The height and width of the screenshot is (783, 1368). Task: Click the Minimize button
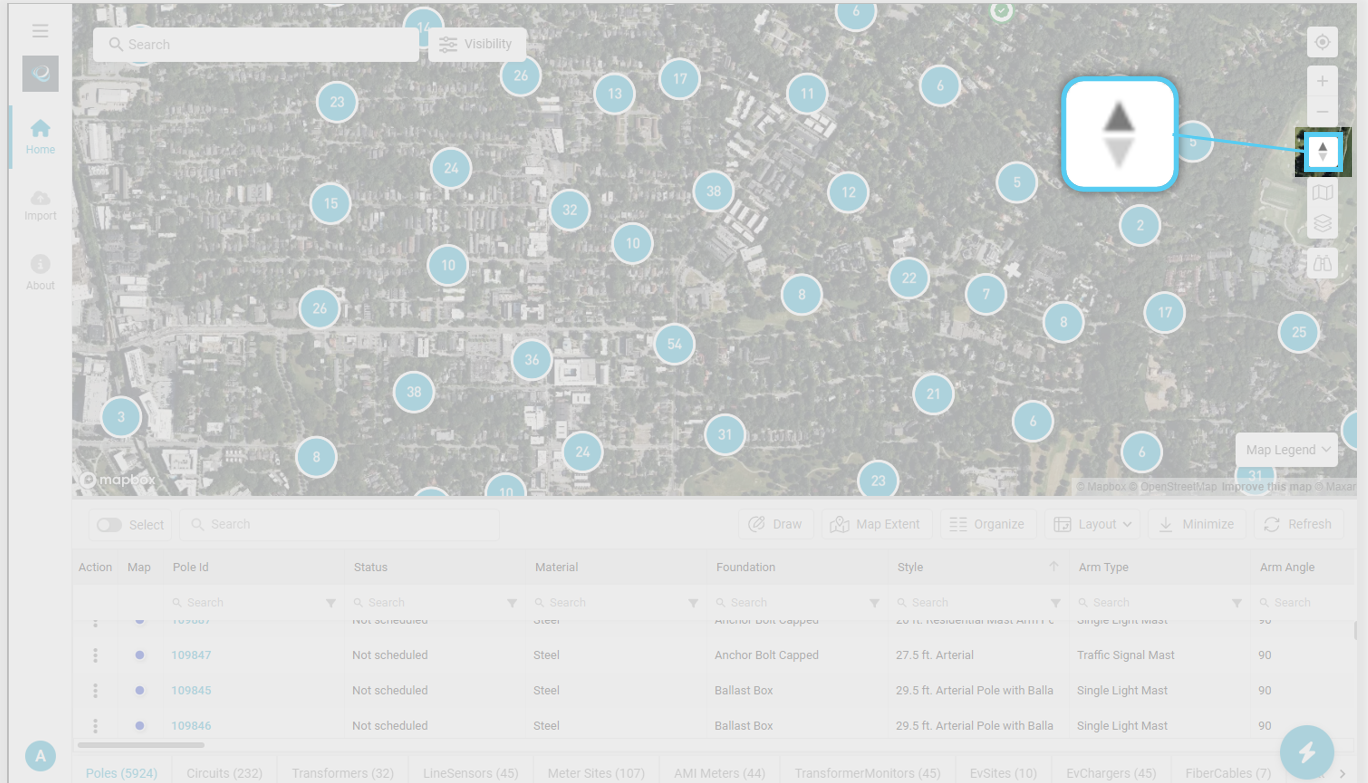[1197, 524]
